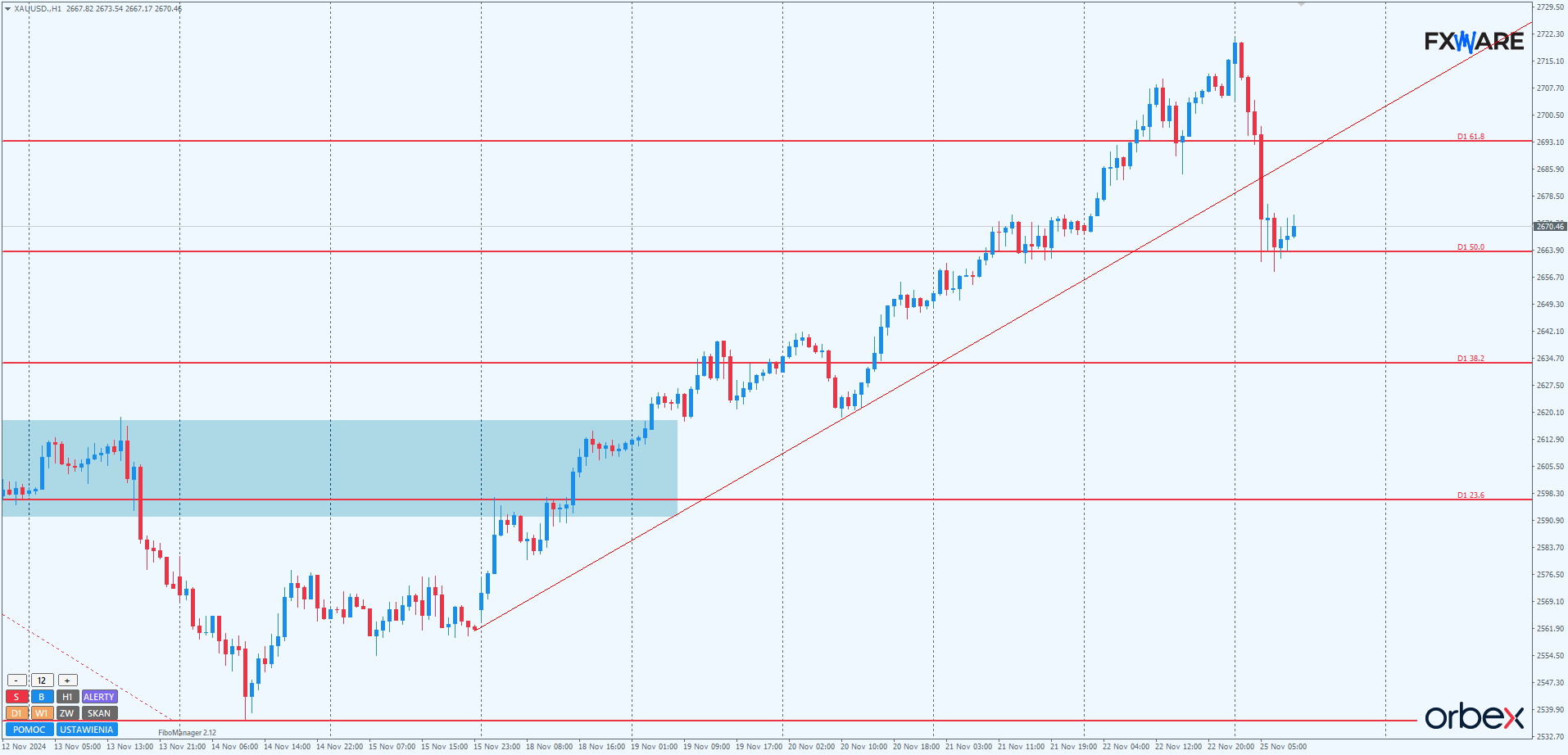Increase value with the plus button
This screenshot has width=1568, height=755.
click(67, 680)
